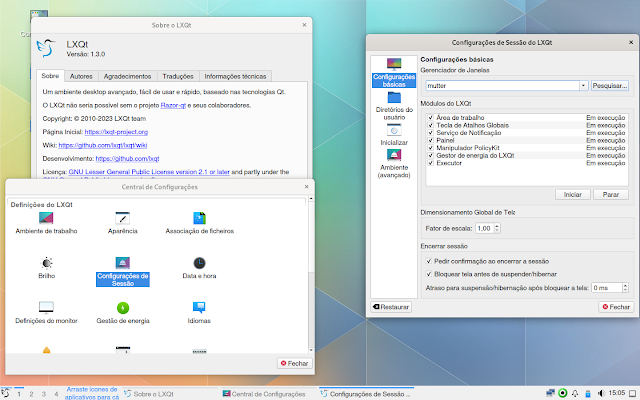Click network tray icon in panel
This screenshot has width=640, height=400.
point(550,393)
